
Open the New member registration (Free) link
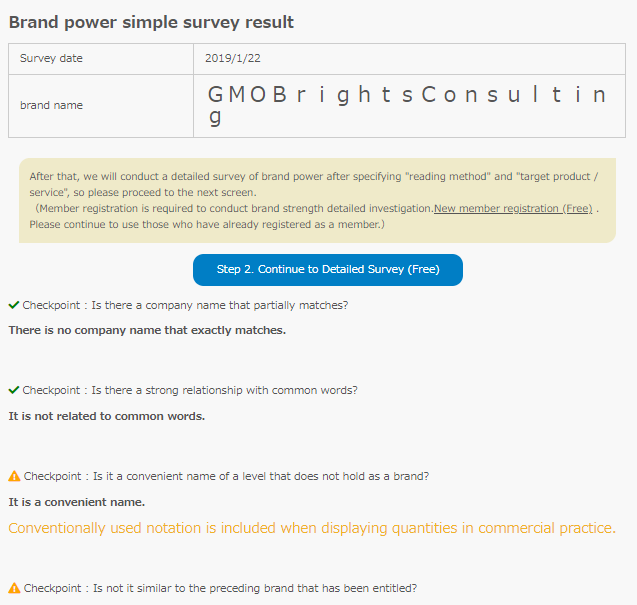[x=513, y=208]
